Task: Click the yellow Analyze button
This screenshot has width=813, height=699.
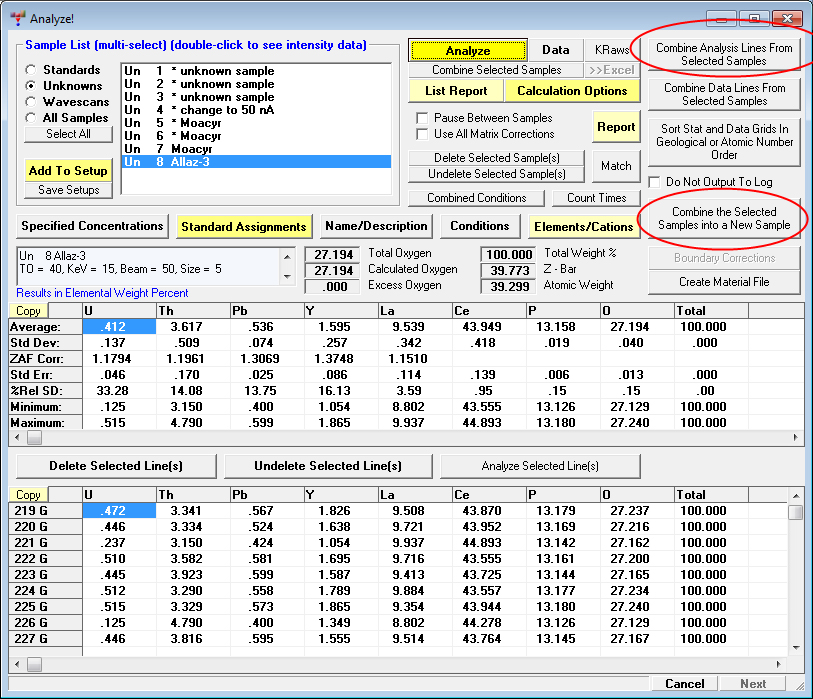Action: click(x=467, y=51)
